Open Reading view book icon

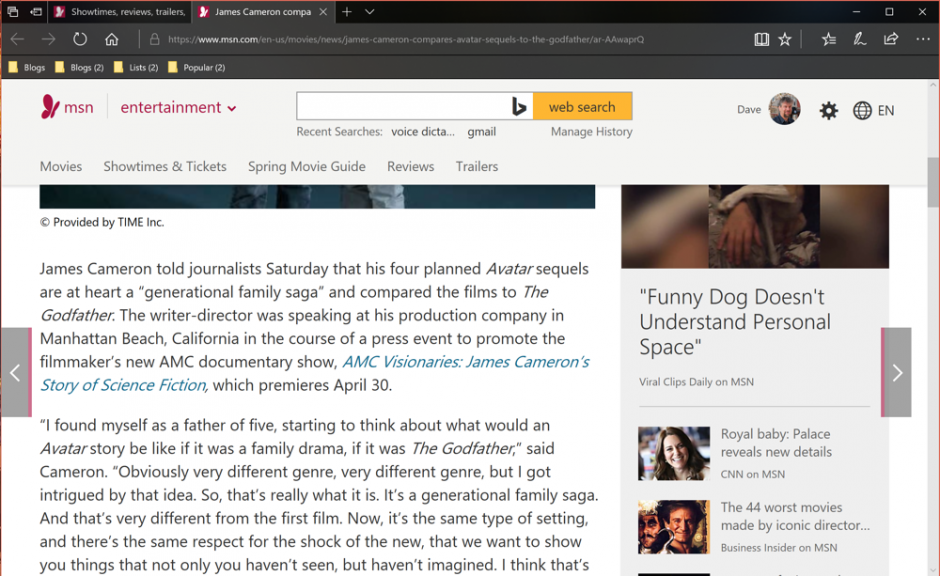[x=761, y=39]
